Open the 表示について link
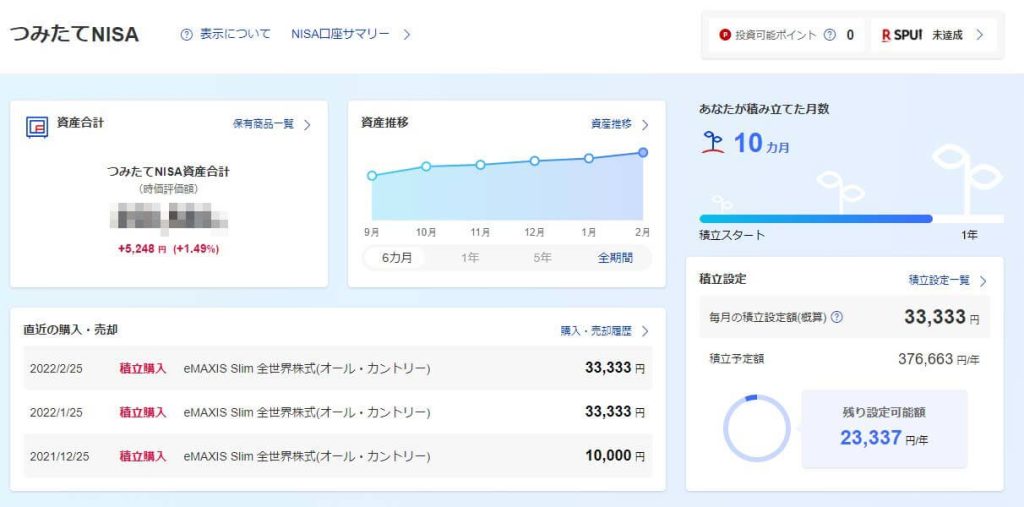 coord(234,34)
